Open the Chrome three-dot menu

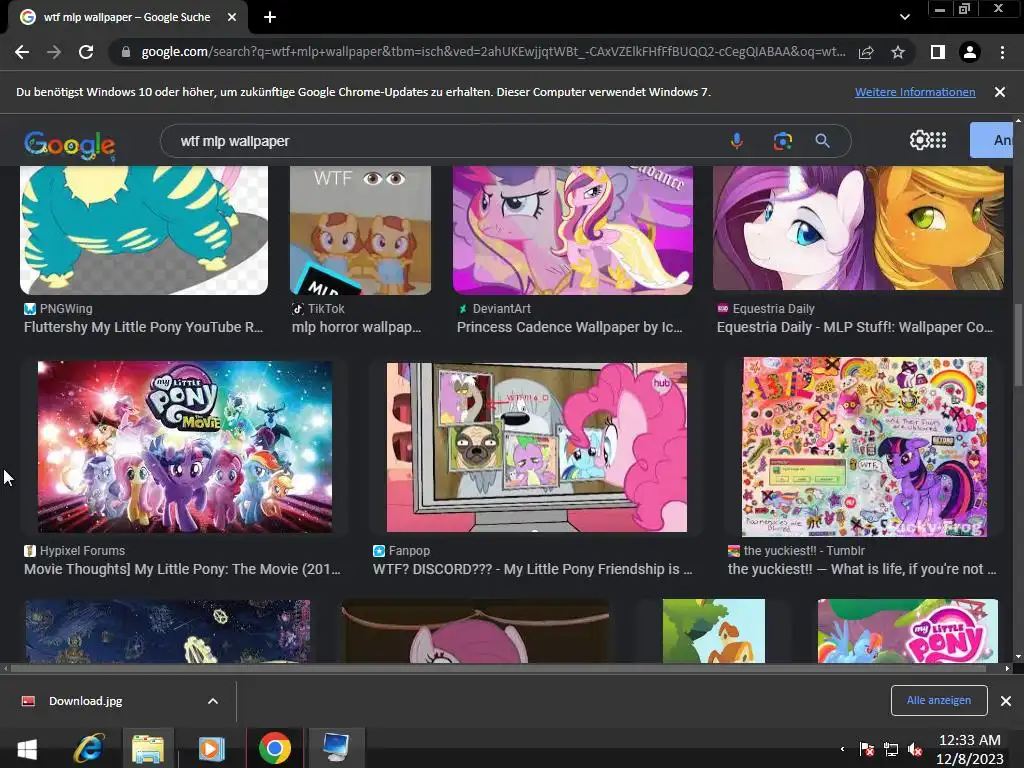[x=1002, y=52]
